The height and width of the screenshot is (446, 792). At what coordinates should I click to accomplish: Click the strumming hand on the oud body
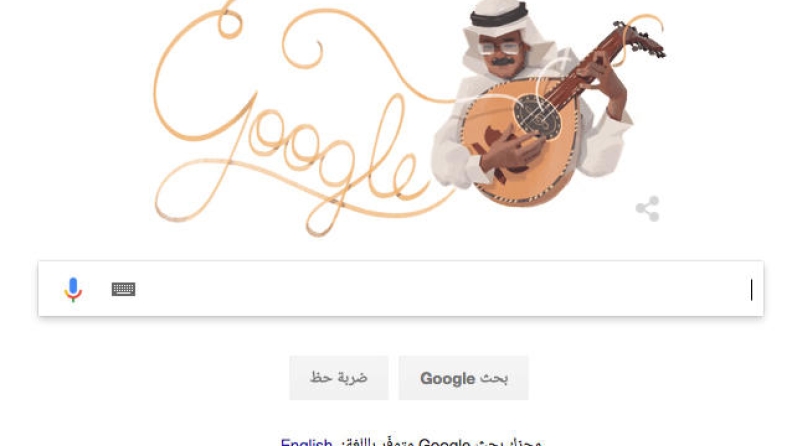click(510, 152)
